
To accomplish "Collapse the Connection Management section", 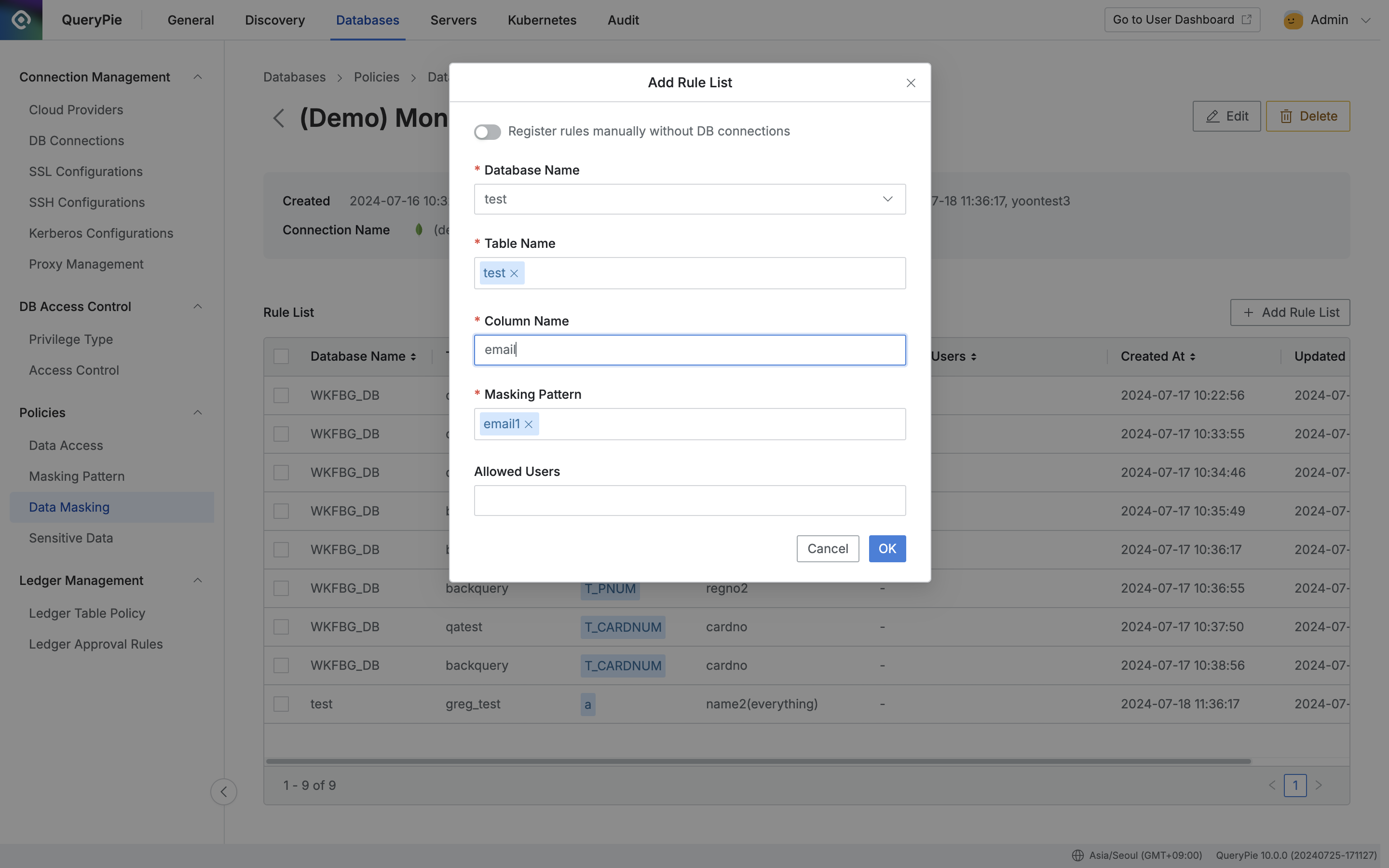I will coord(197,76).
